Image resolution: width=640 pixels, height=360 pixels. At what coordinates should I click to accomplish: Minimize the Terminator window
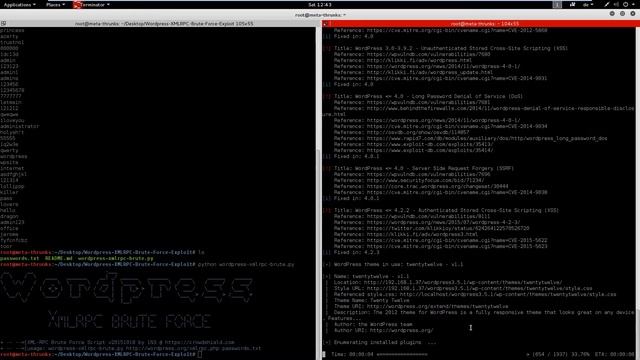click(612, 13)
